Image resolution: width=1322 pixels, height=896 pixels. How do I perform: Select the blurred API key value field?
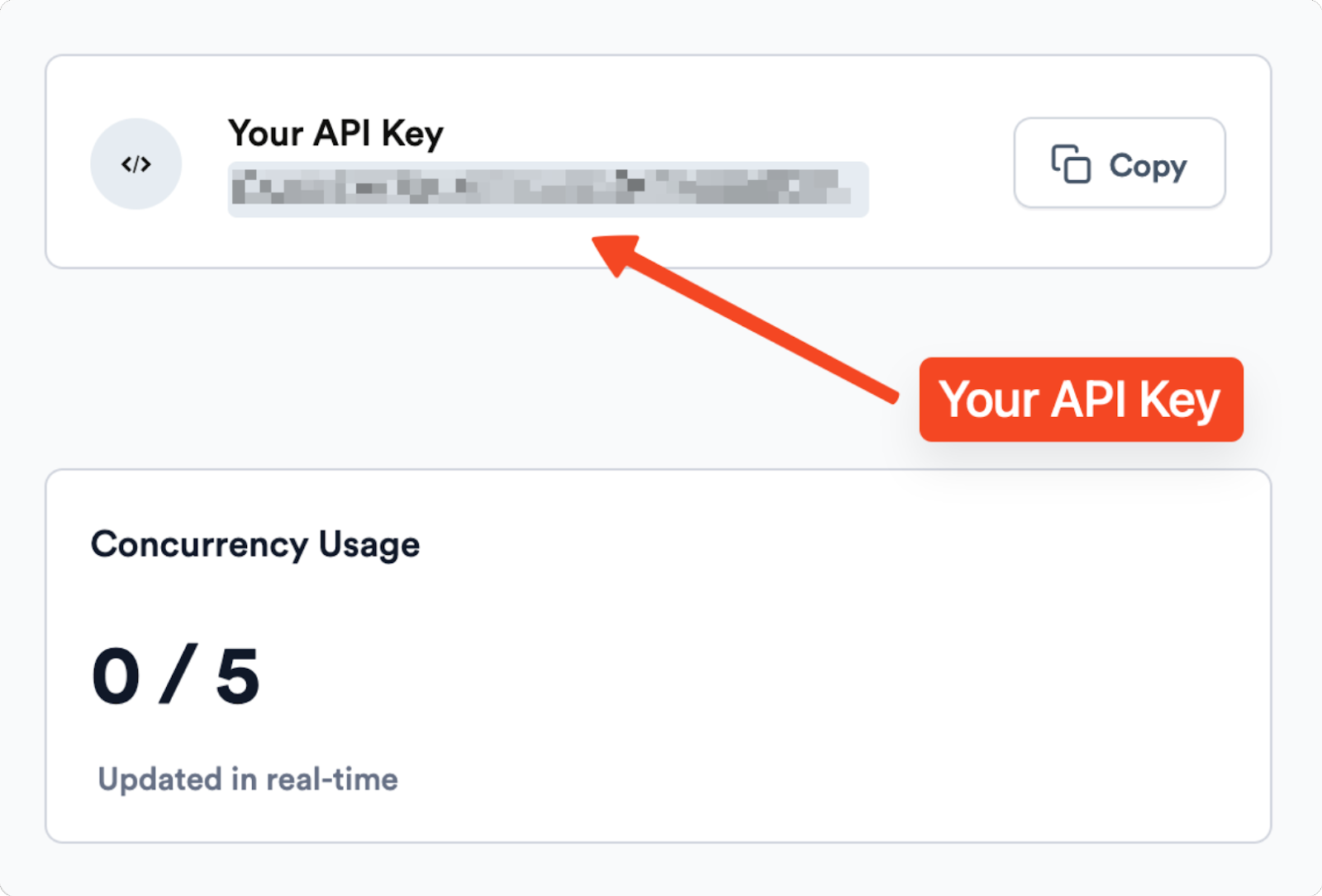tap(548, 190)
